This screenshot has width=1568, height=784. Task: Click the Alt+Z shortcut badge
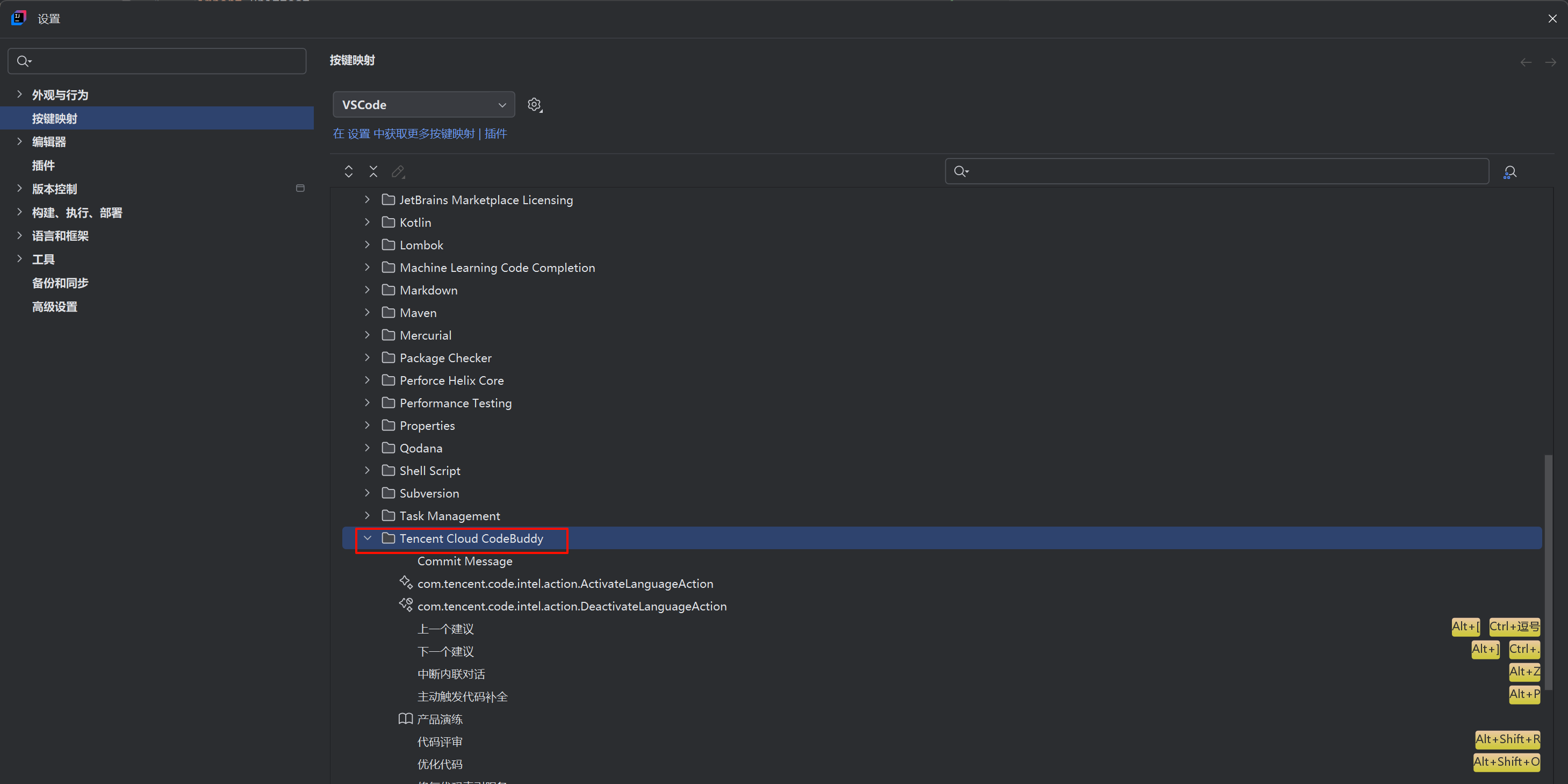[x=1524, y=671]
